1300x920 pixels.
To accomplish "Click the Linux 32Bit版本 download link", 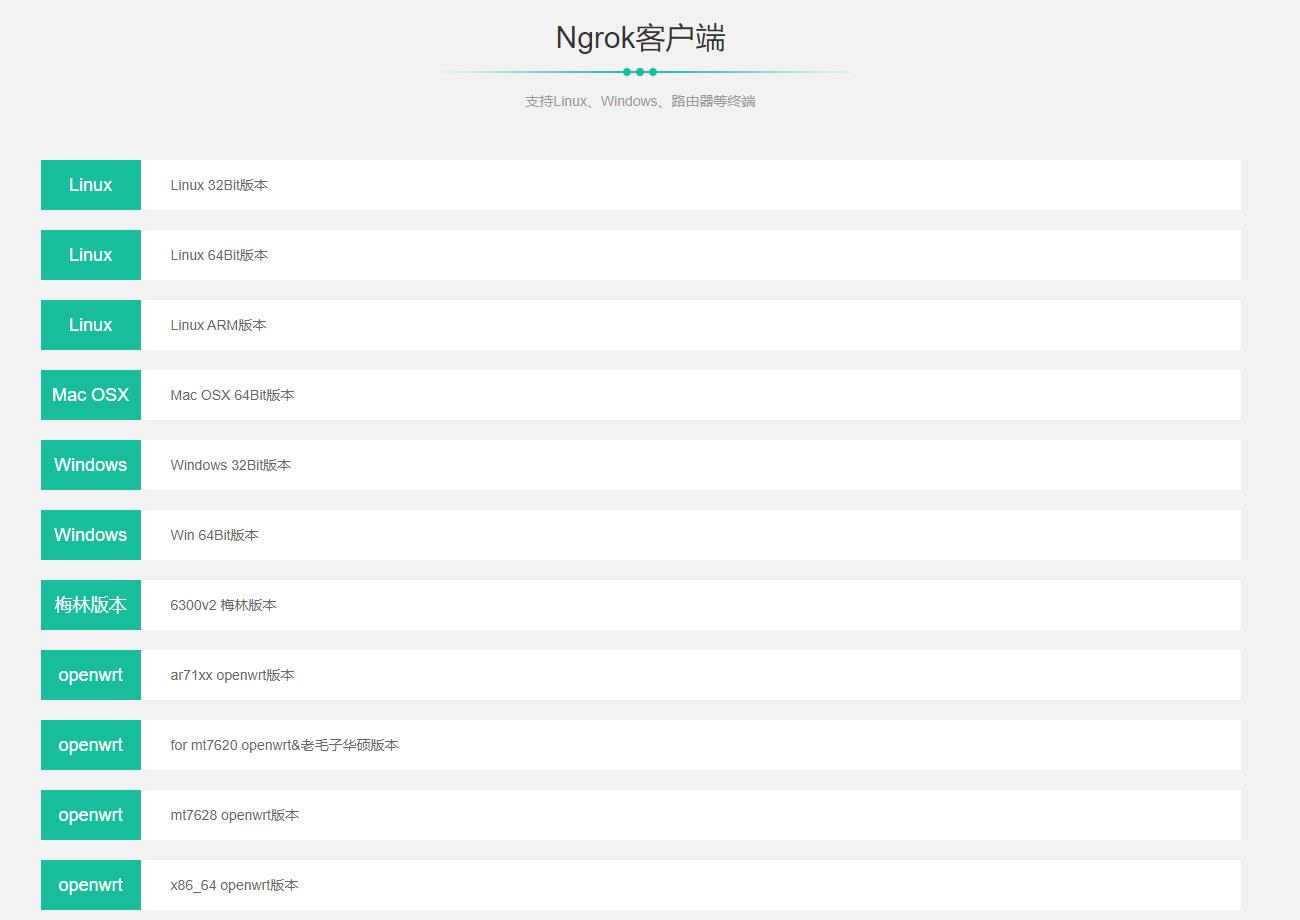I will pos(219,185).
